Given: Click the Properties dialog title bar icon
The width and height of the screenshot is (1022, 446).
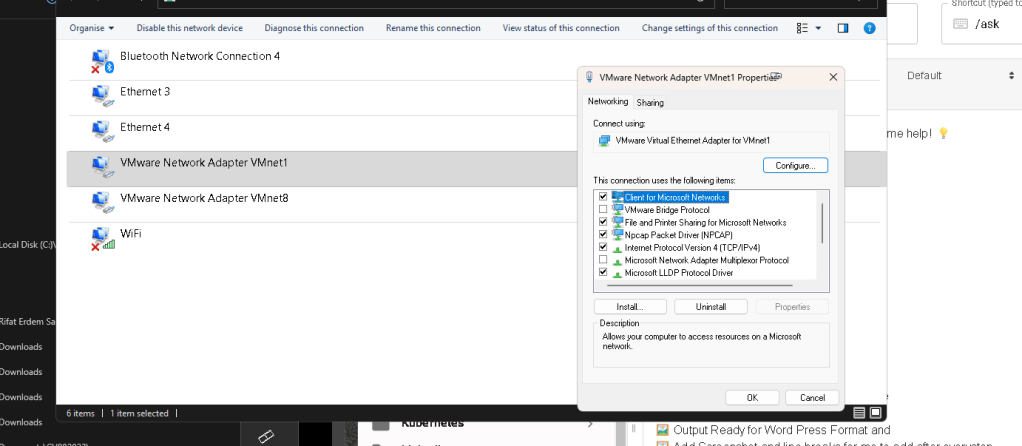Looking at the screenshot, I should coord(589,77).
